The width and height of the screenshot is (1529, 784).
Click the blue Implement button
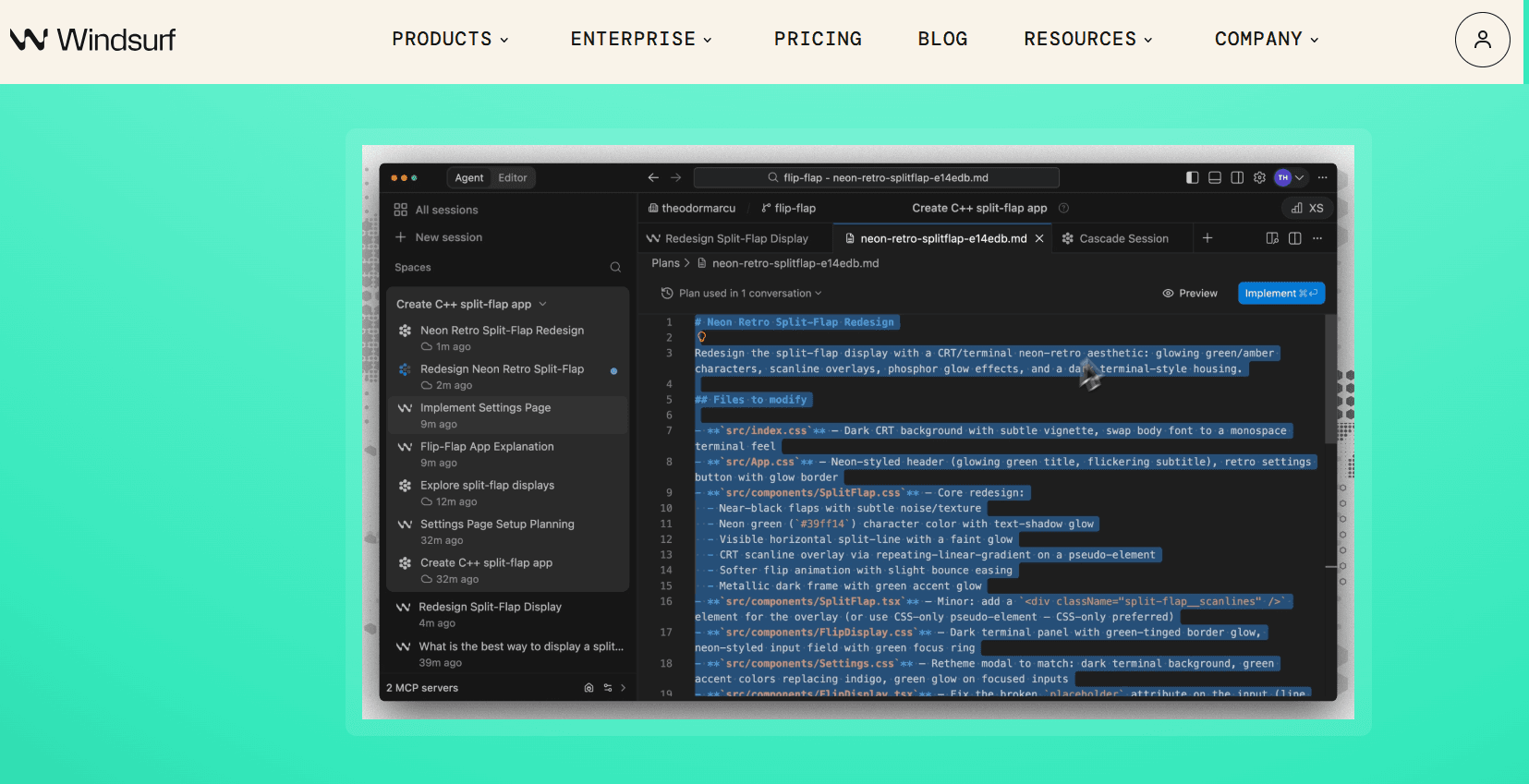1281,293
